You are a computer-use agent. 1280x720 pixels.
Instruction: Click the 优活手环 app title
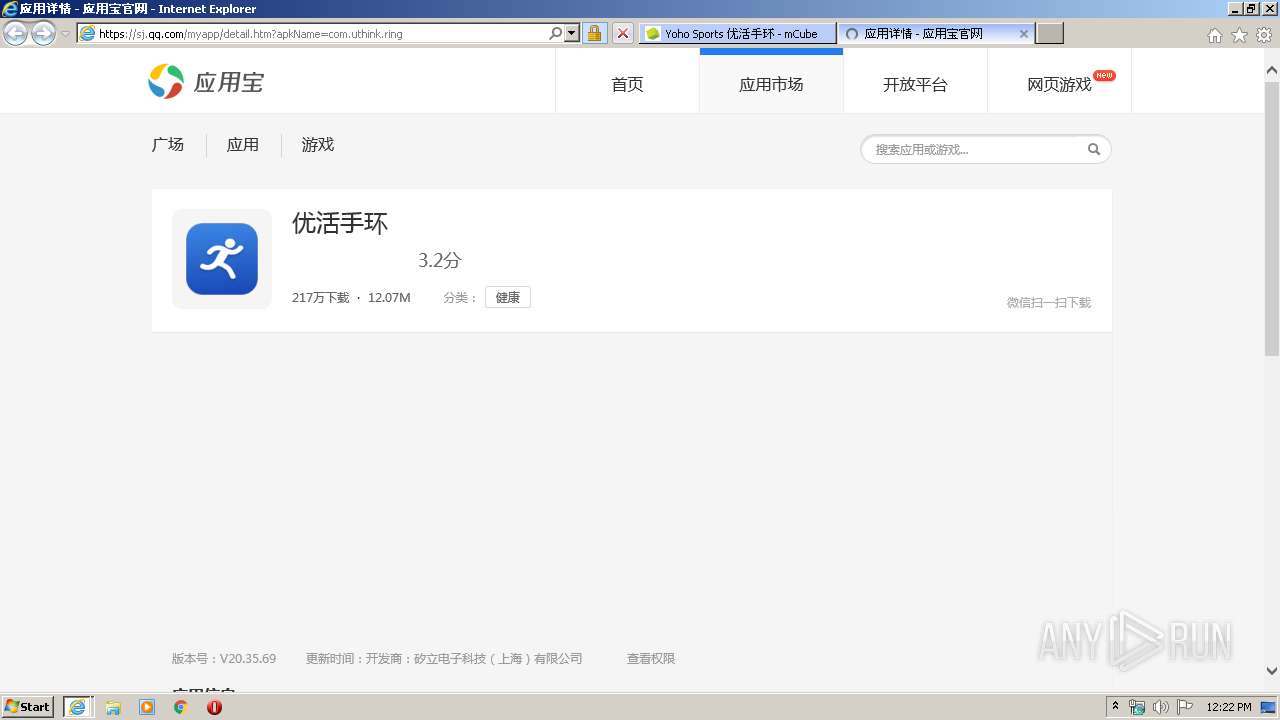point(340,223)
